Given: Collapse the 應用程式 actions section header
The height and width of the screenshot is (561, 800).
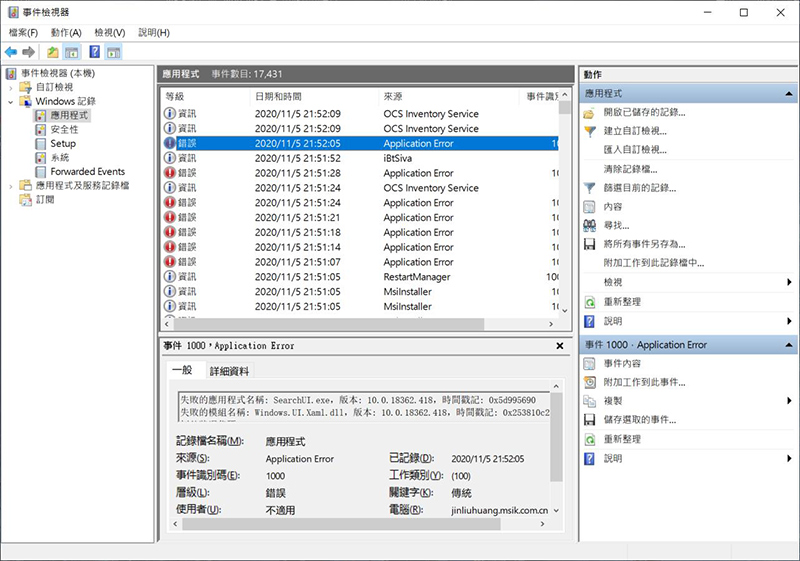Looking at the screenshot, I should click(x=790, y=93).
